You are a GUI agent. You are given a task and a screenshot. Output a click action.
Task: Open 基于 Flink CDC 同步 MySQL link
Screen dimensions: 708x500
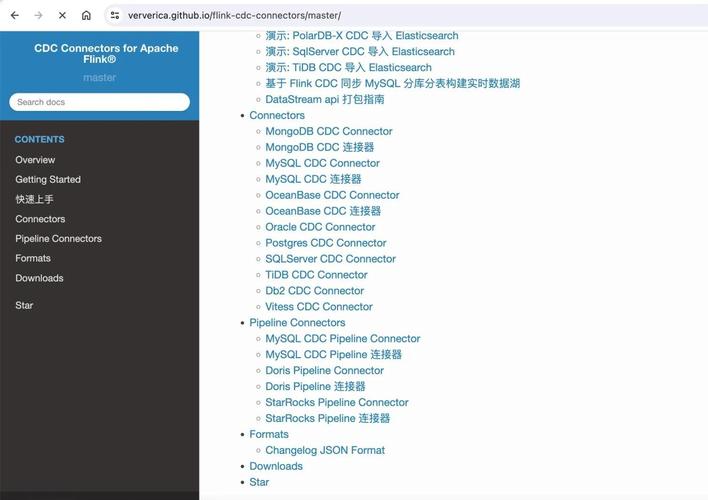[x=392, y=83]
